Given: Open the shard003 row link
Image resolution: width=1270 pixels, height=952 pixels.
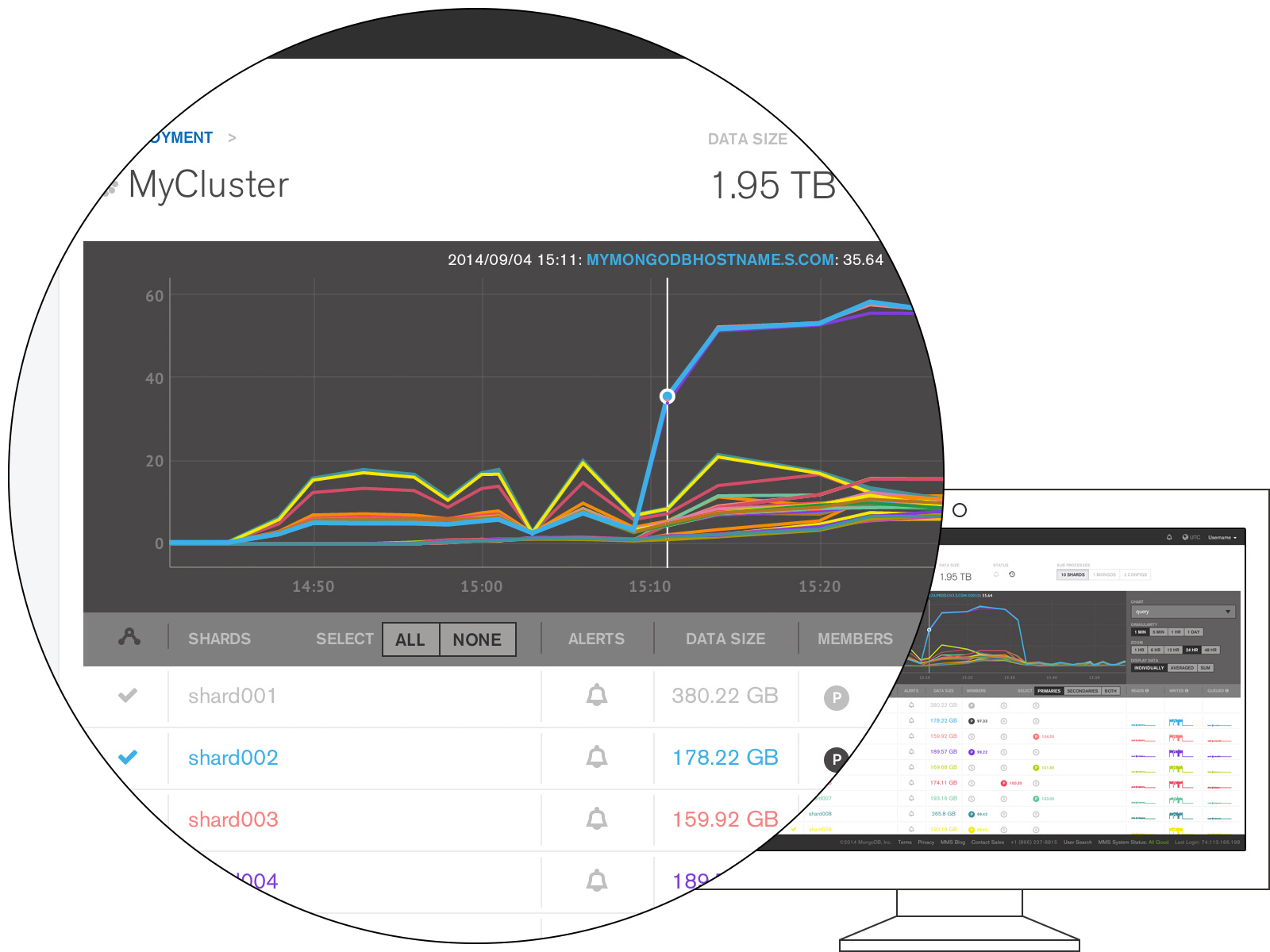Looking at the screenshot, I should [x=233, y=820].
